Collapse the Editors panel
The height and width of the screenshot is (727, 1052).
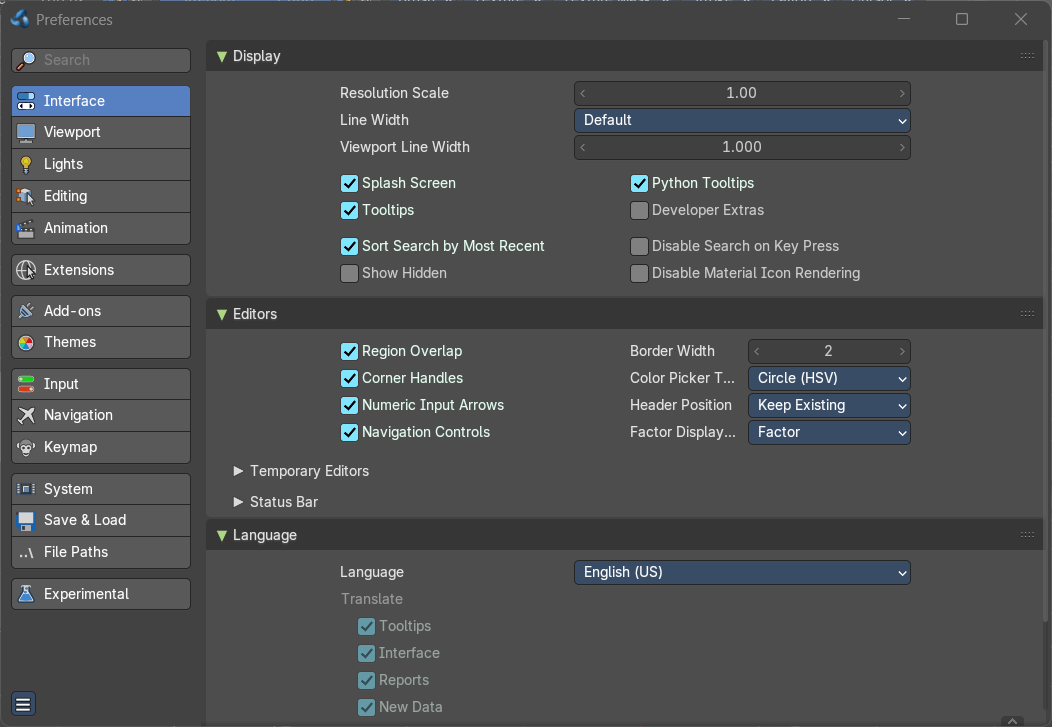pyautogui.click(x=222, y=314)
